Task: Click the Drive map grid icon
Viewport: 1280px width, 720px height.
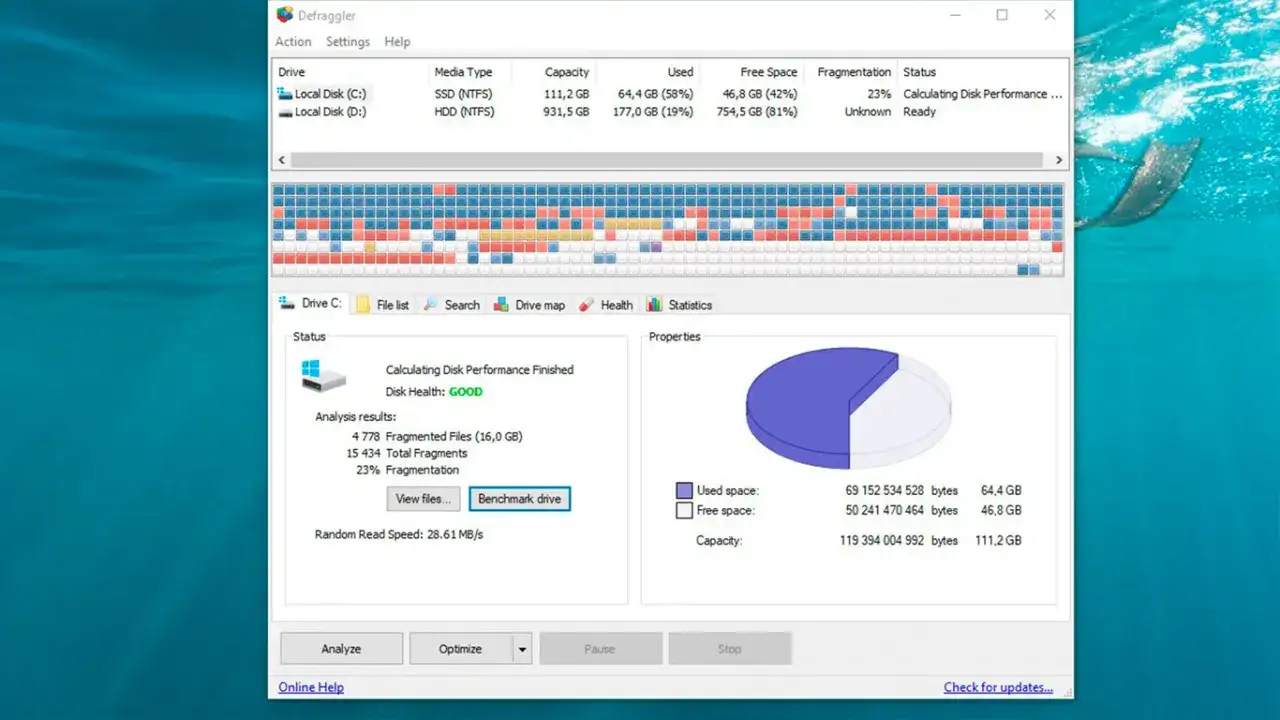Action: (501, 305)
